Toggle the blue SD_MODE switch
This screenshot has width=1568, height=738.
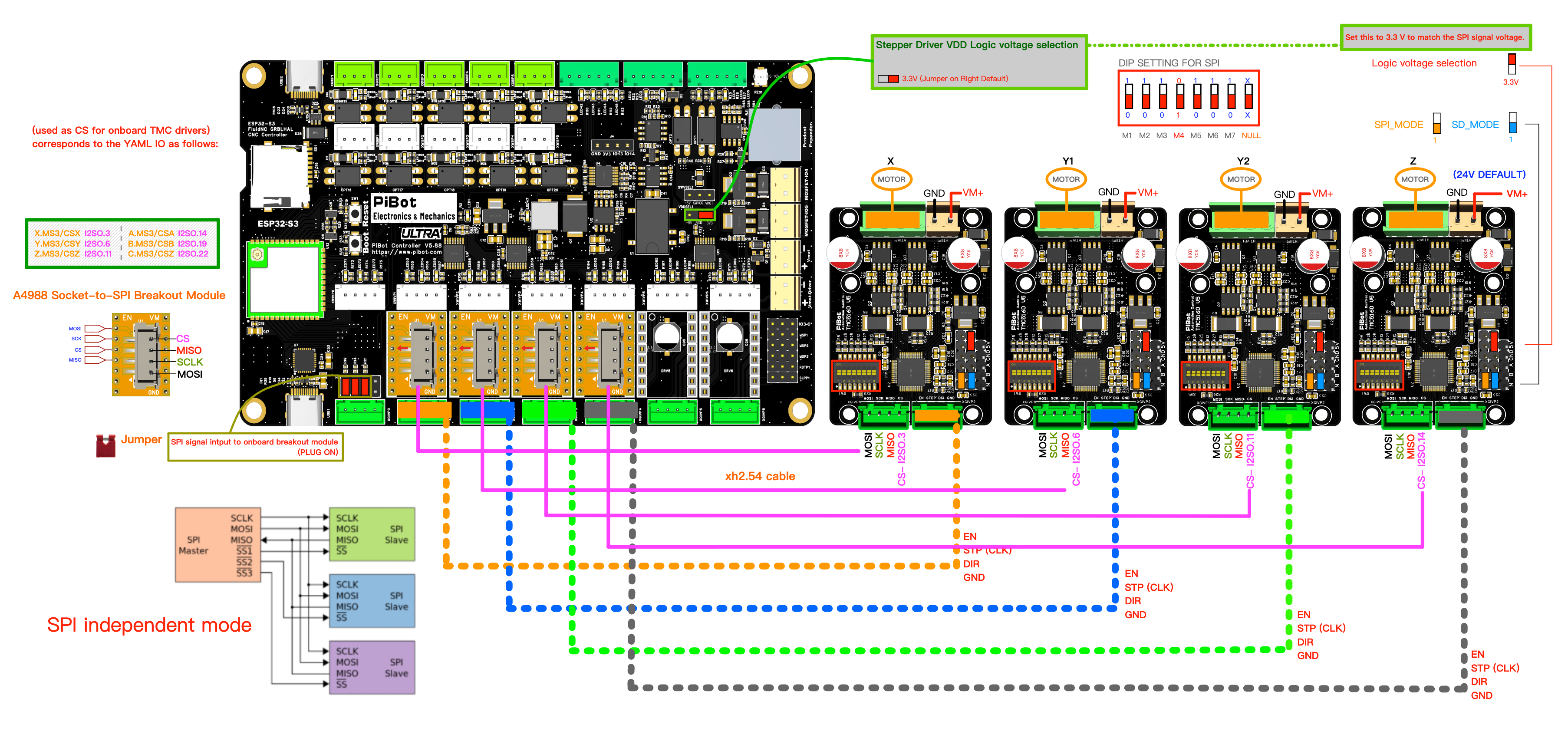pyautogui.click(x=1512, y=122)
